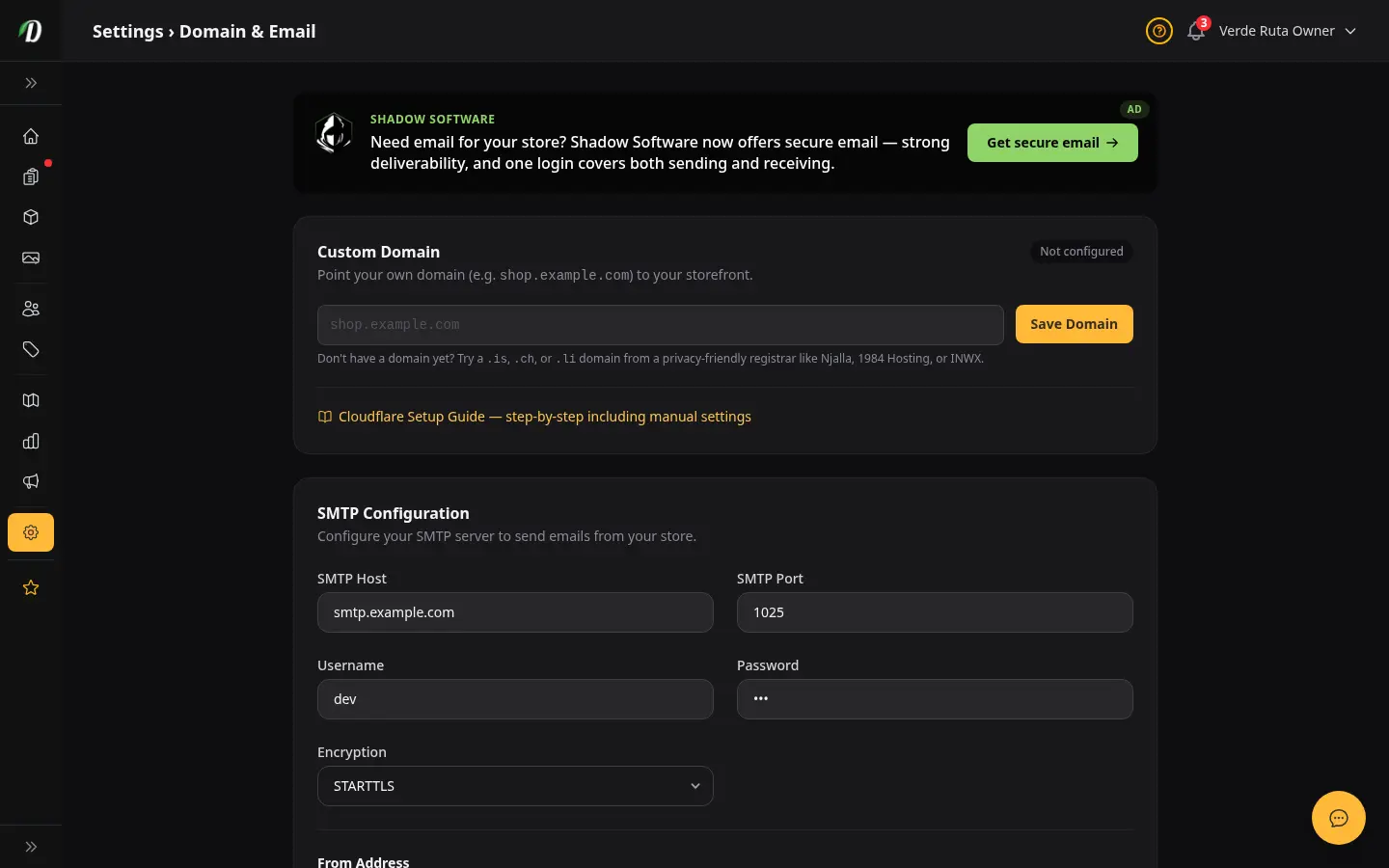The image size is (1389, 868).
Task: Open the Products box icon
Action: (x=31, y=217)
